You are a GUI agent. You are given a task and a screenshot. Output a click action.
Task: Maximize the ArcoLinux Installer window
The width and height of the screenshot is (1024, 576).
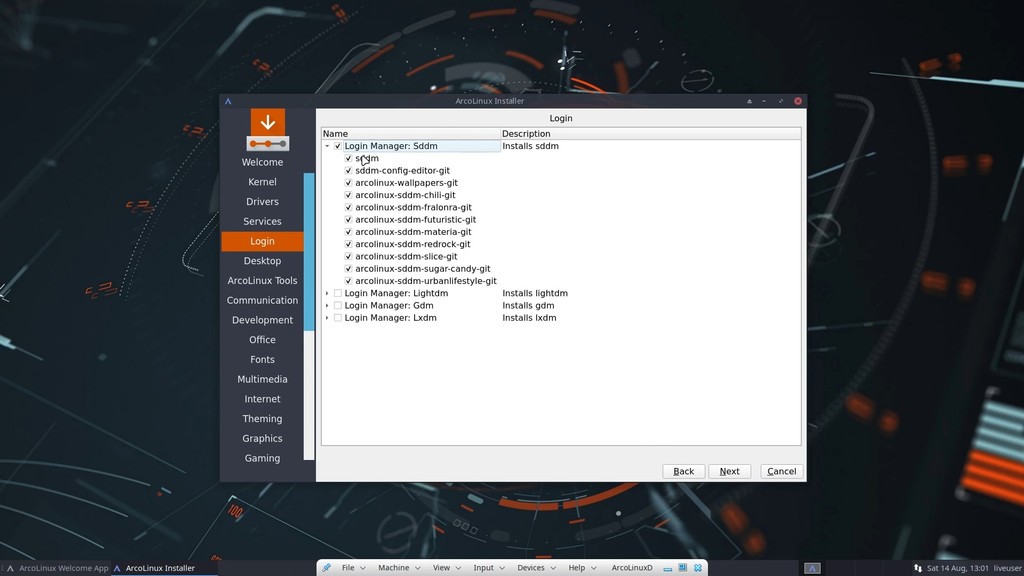point(780,101)
